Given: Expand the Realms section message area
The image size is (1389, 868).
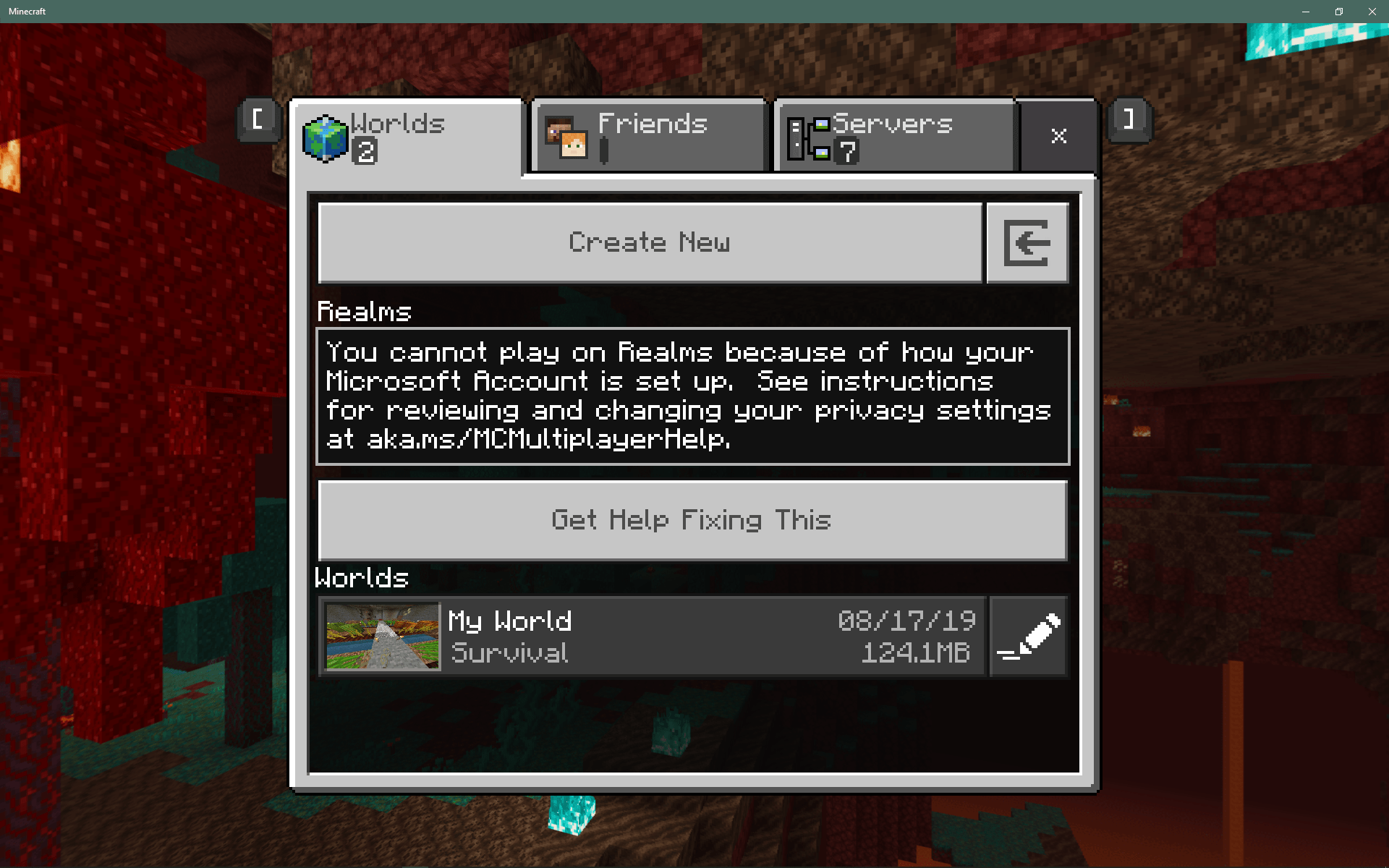Looking at the screenshot, I should (692, 395).
